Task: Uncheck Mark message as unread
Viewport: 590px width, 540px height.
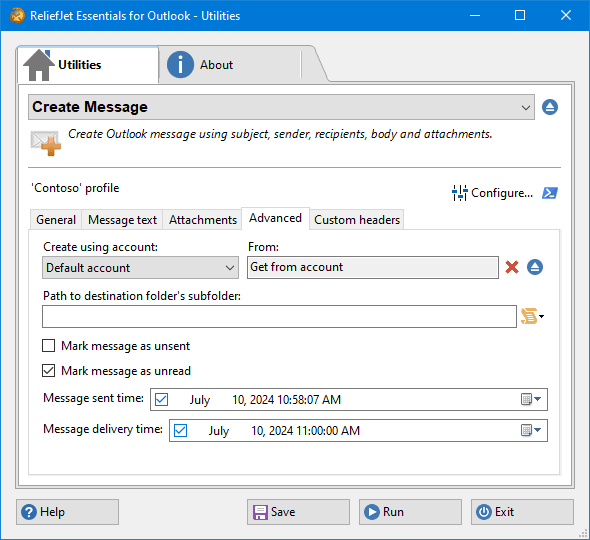Action: point(49,371)
